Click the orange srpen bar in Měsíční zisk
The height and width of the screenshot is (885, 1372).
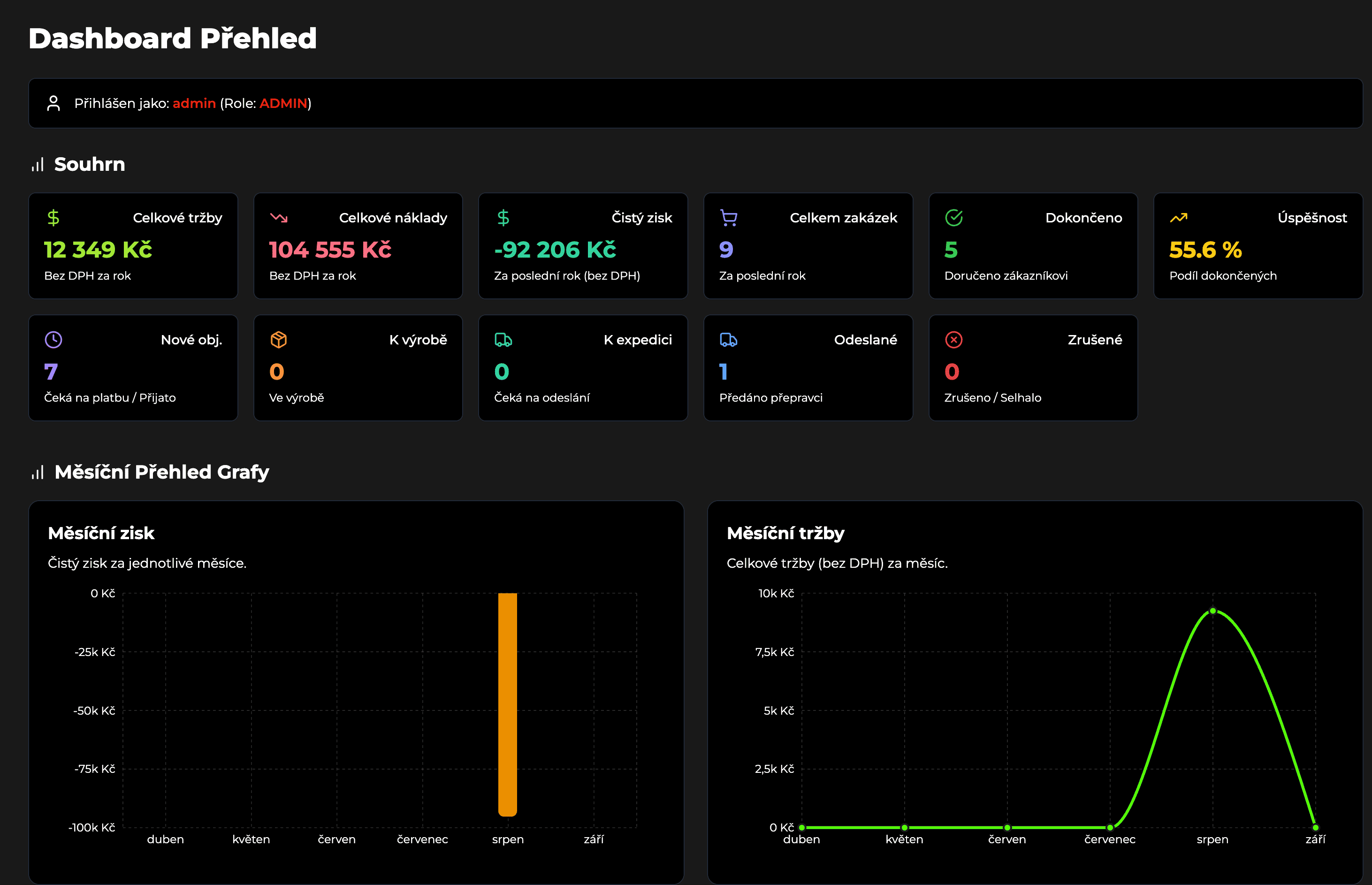[507, 704]
